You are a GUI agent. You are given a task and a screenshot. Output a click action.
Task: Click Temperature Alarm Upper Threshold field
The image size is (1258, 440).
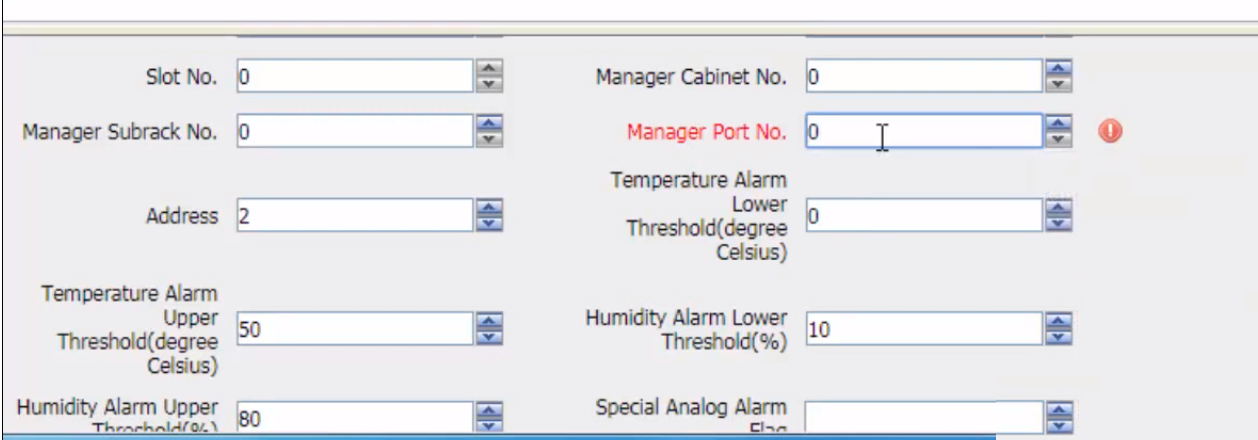tap(354, 329)
